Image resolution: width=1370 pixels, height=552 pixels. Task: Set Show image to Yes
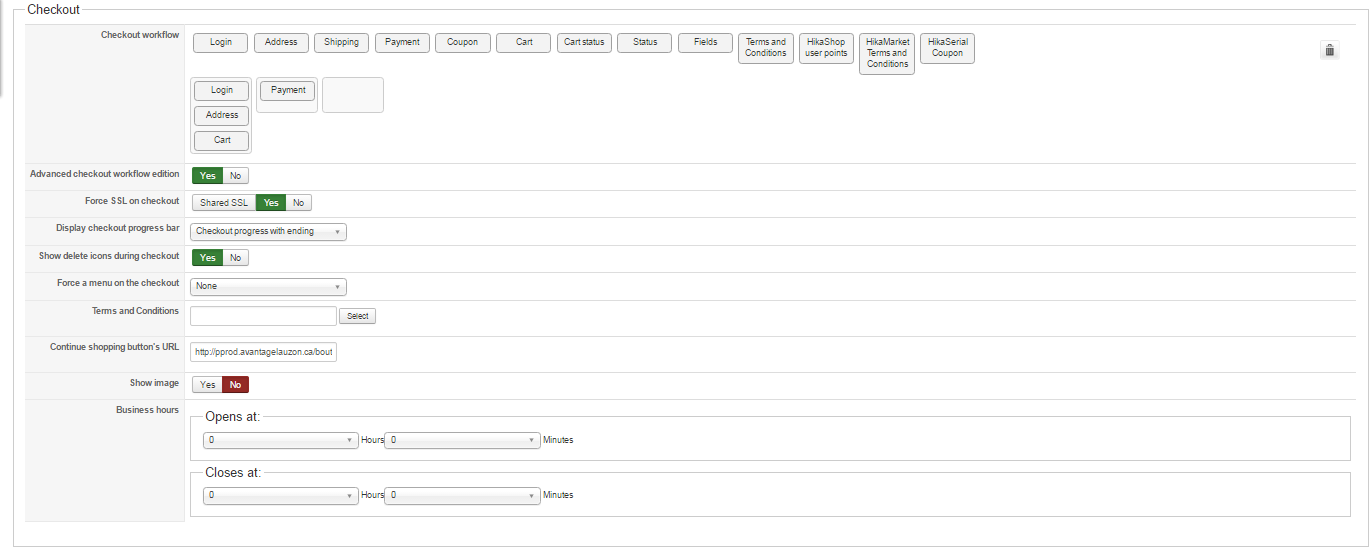207,385
